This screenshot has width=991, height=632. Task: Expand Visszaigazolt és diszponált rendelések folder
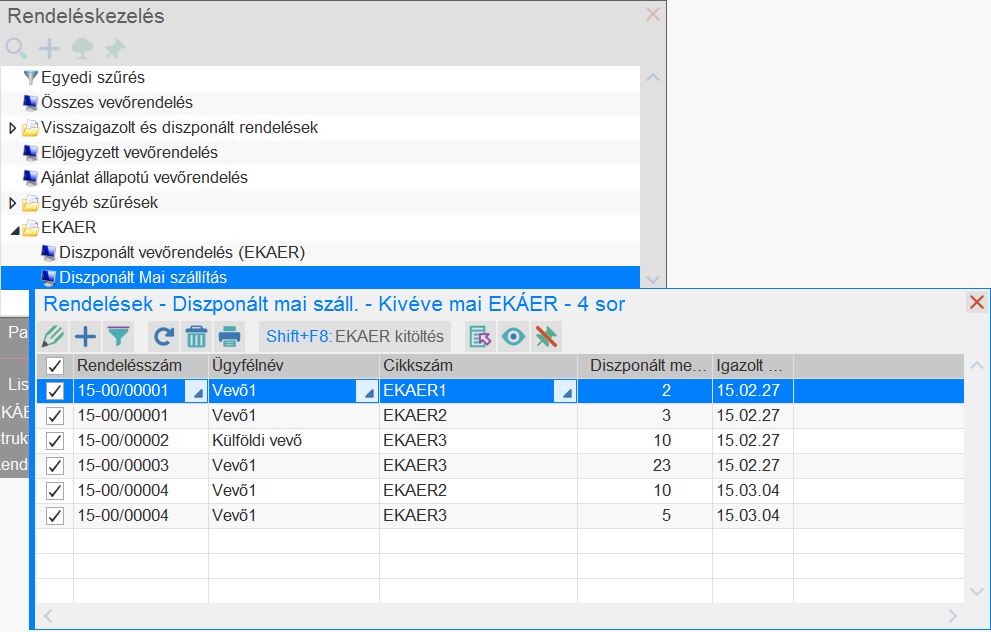[x=13, y=128]
